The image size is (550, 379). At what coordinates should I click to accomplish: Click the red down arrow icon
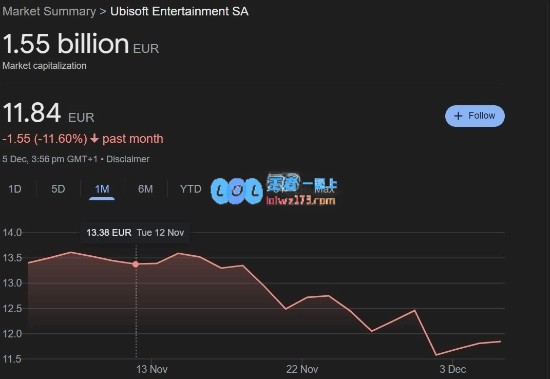(x=94, y=139)
